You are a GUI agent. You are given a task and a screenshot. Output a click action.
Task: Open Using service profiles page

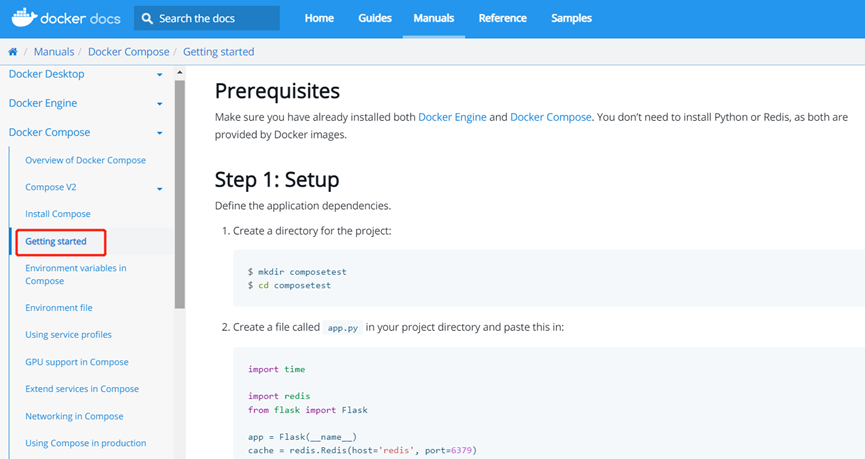(x=68, y=335)
